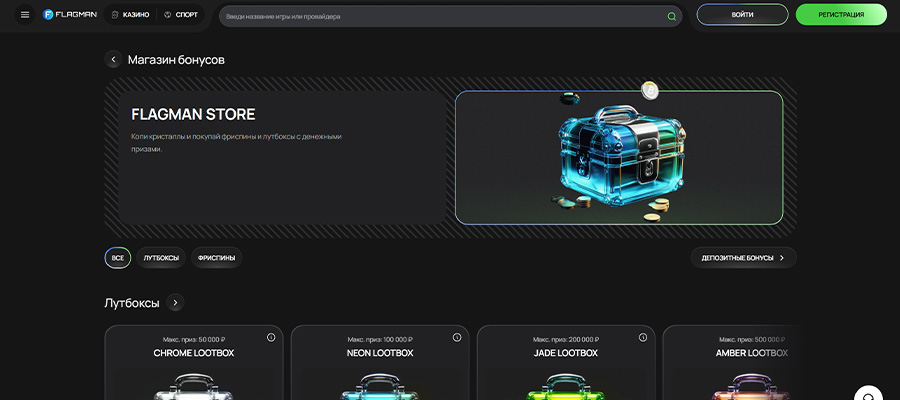This screenshot has height=400, width=900.
Task: Click the search magnifier icon
Action: pyautogui.click(x=671, y=16)
